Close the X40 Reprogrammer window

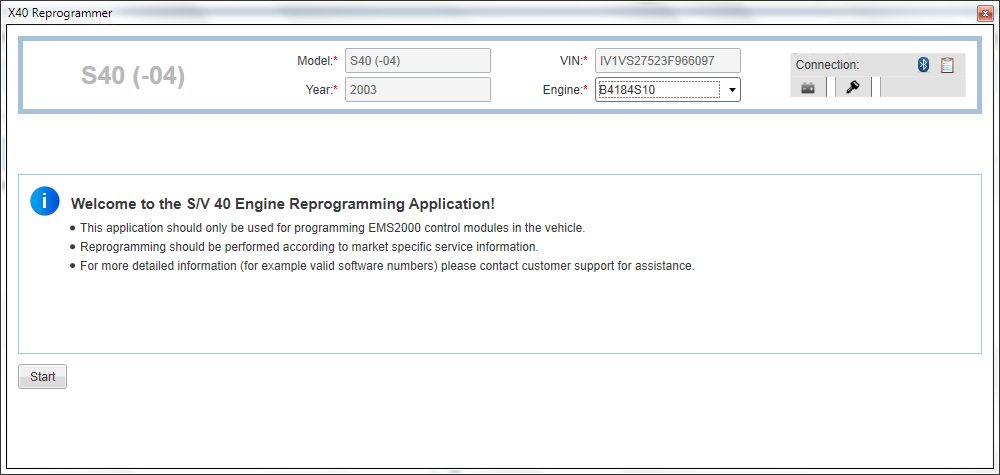pyautogui.click(x=985, y=13)
